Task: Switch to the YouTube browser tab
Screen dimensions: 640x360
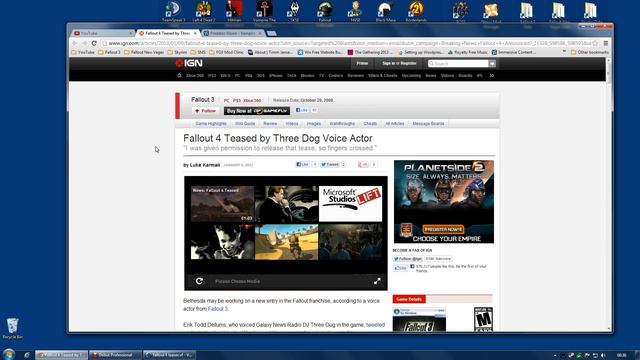Action: (x=102, y=33)
